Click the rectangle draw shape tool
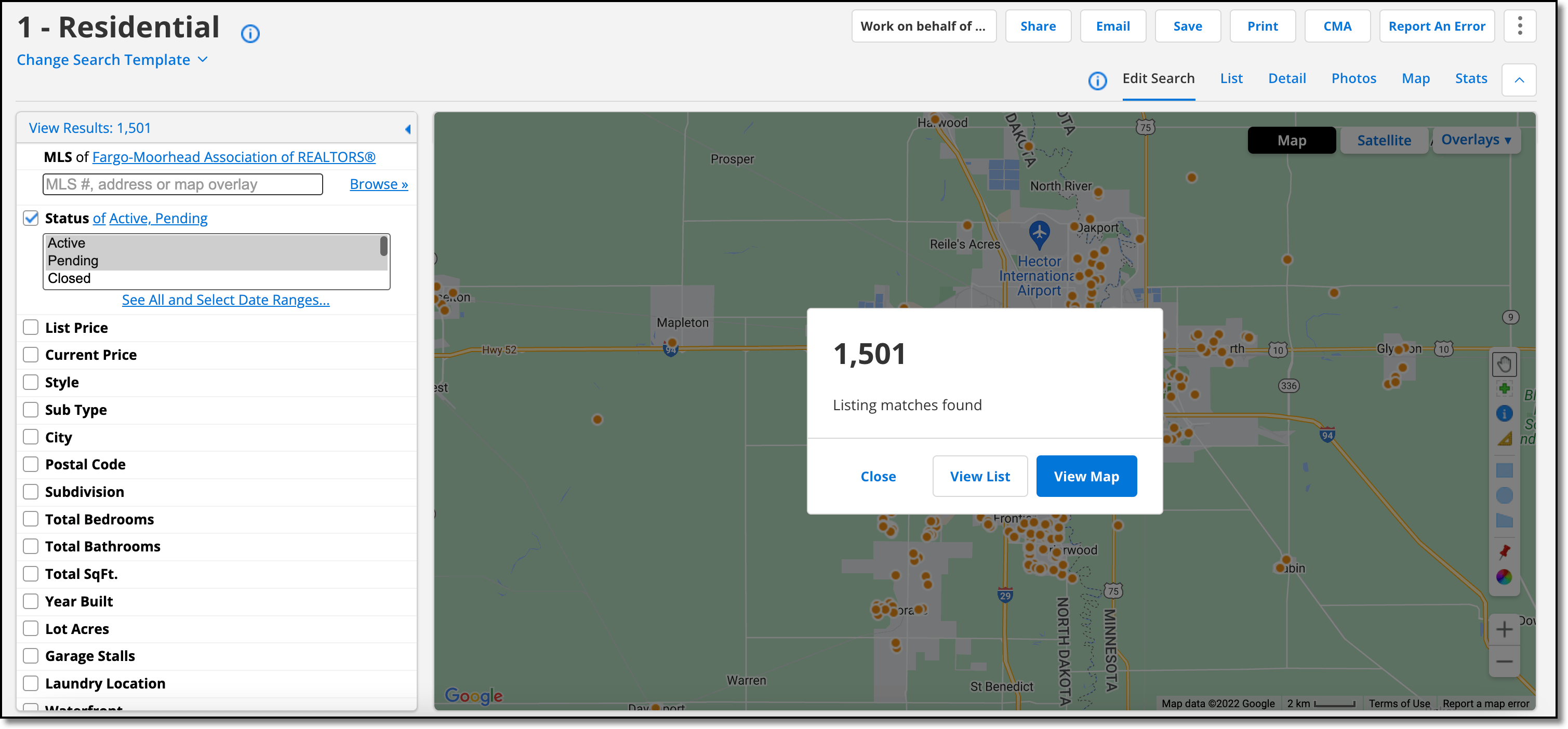This screenshot has width=1568, height=729. click(x=1504, y=470)
